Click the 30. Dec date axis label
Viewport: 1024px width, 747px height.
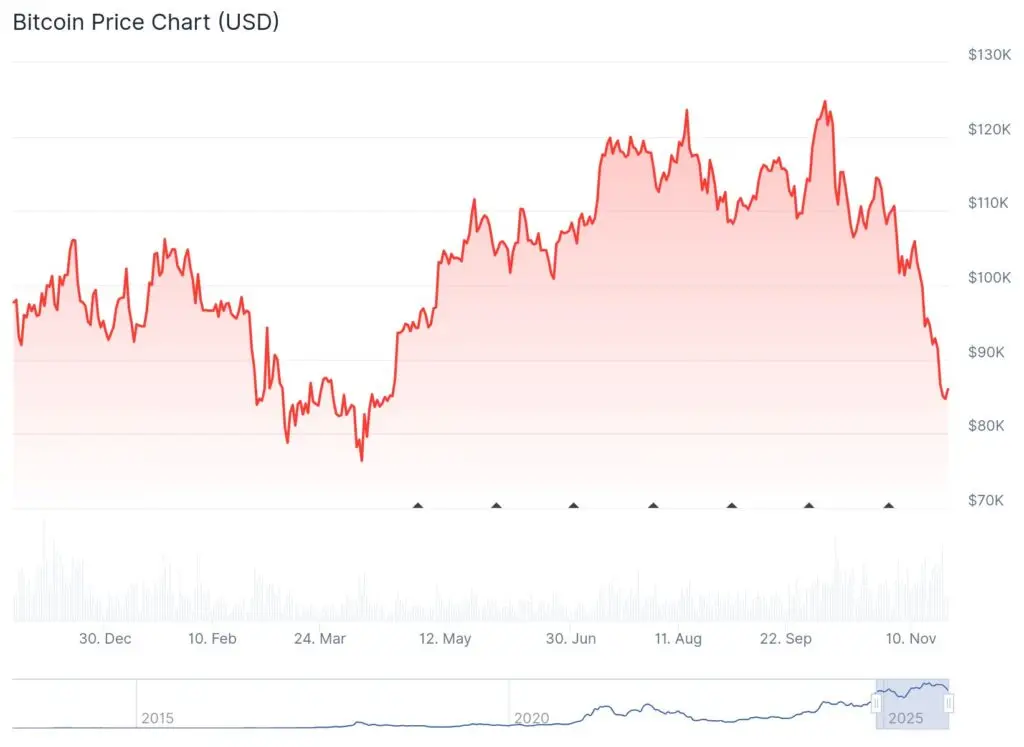[x=105, y=639]
